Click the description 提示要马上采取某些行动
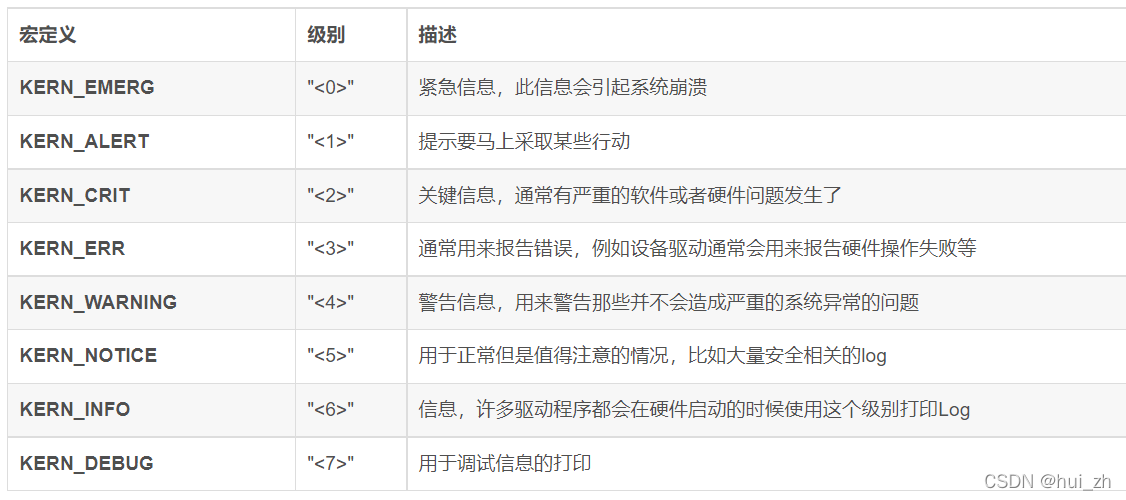This screenshot has width=1126, height=500. pyautogui.click(x=524, y=142)
